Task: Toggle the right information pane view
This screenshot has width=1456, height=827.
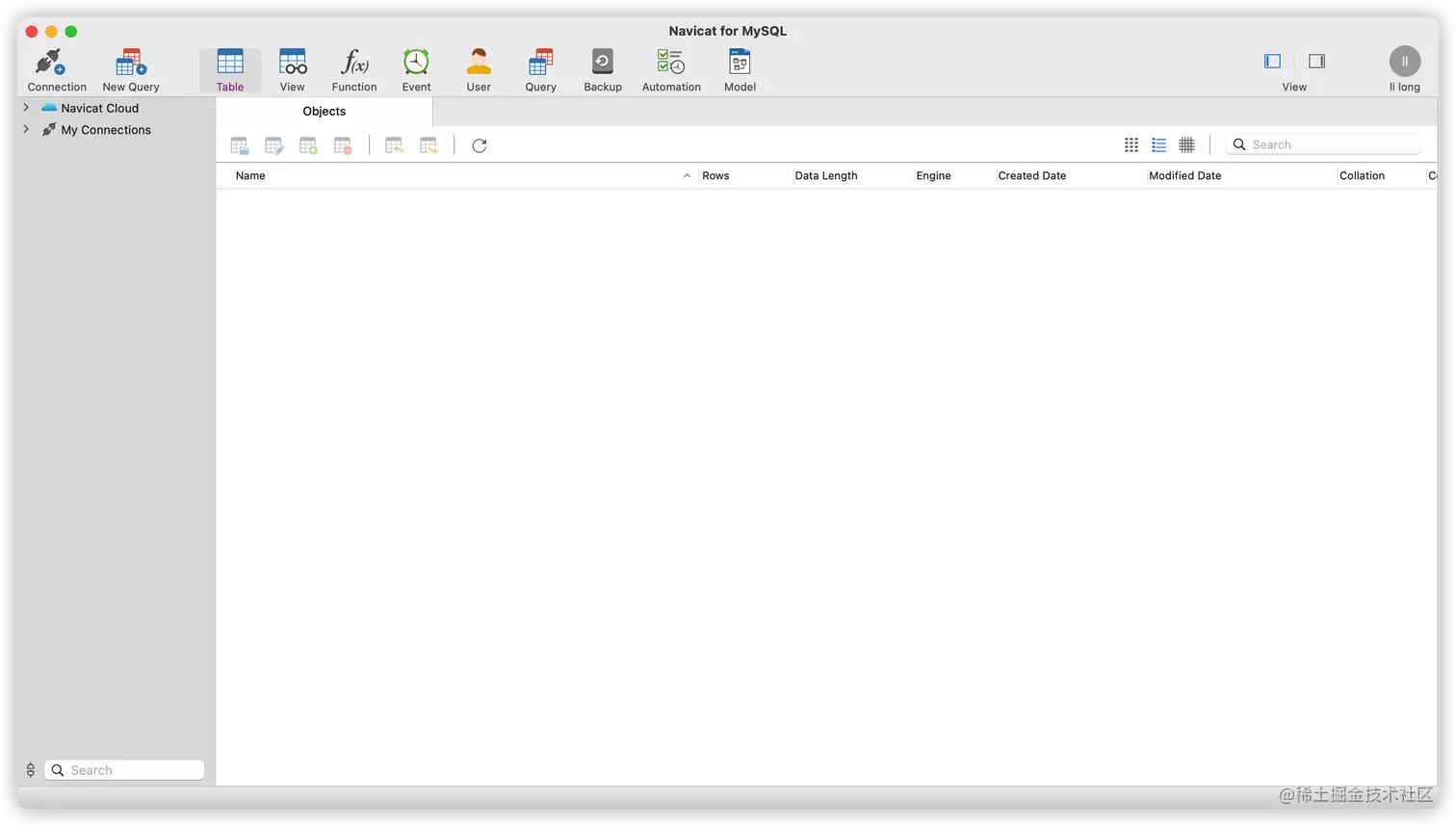Action: [x=1316, y=61]
